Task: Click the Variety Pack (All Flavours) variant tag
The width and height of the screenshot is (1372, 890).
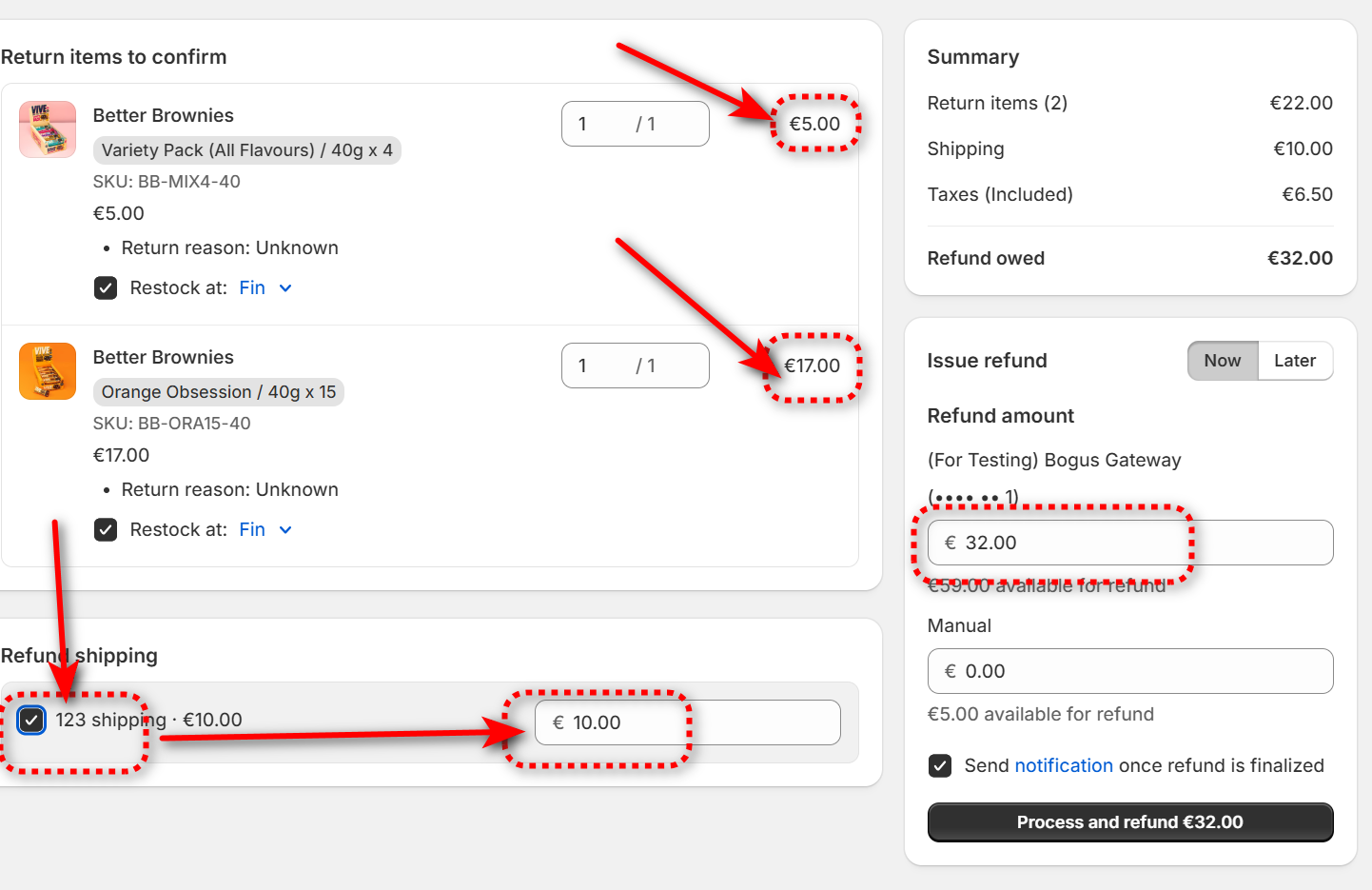Action: tap(246, 150)
